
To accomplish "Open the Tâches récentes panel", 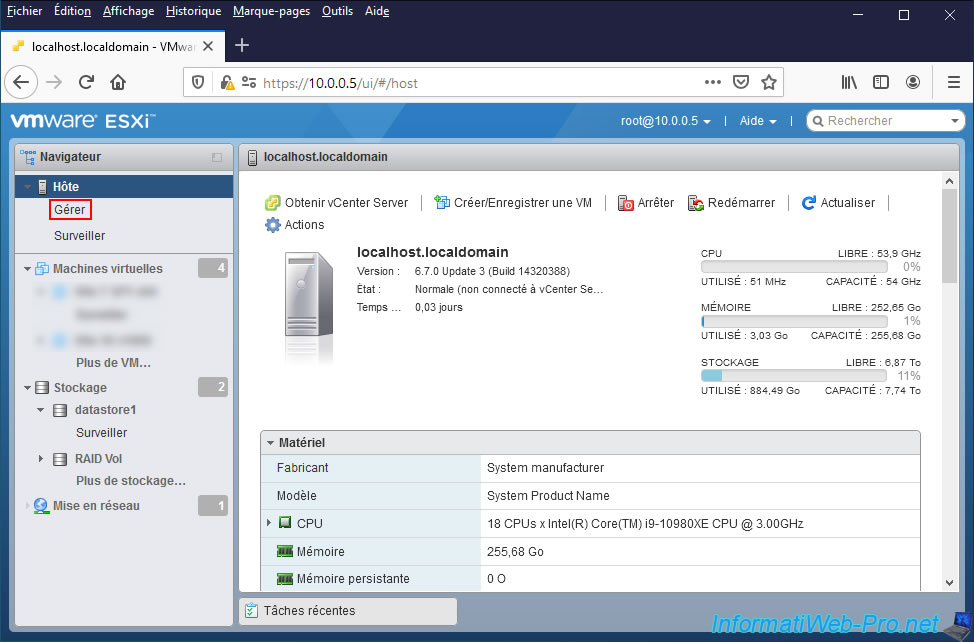I will click(x=348, y=611).
